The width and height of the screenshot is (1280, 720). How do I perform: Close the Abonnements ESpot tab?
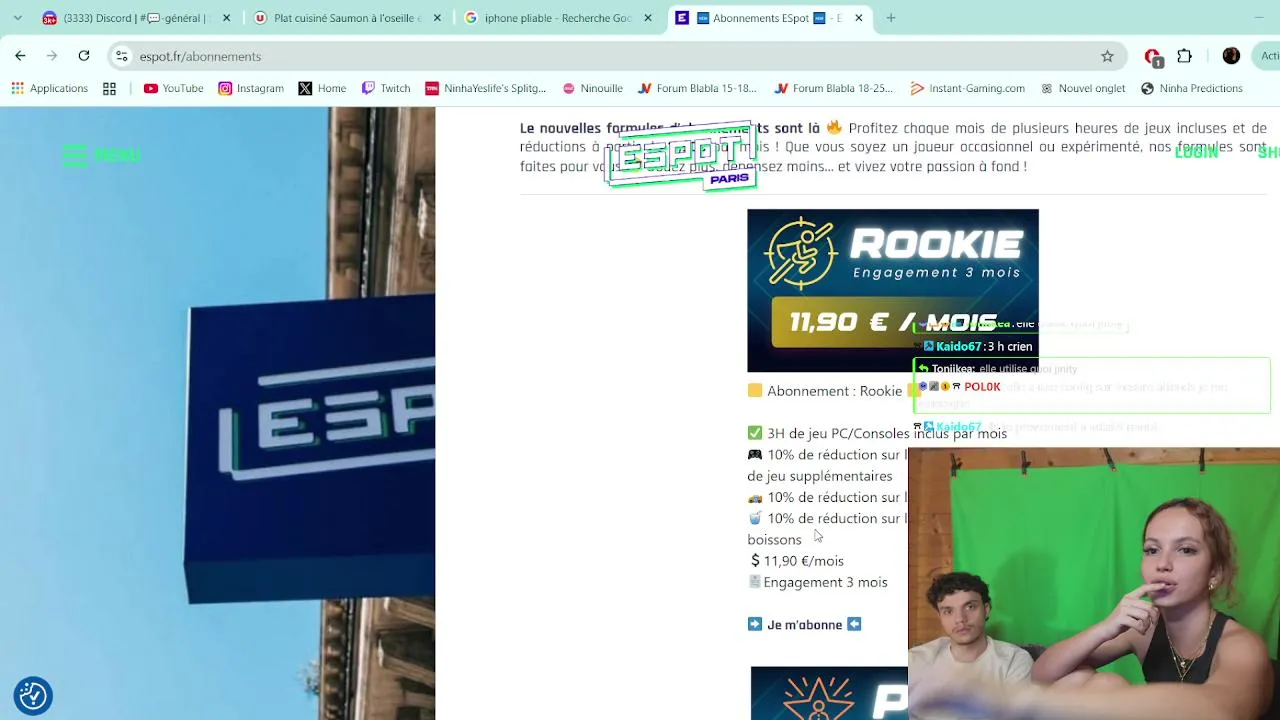coord(858,18)
